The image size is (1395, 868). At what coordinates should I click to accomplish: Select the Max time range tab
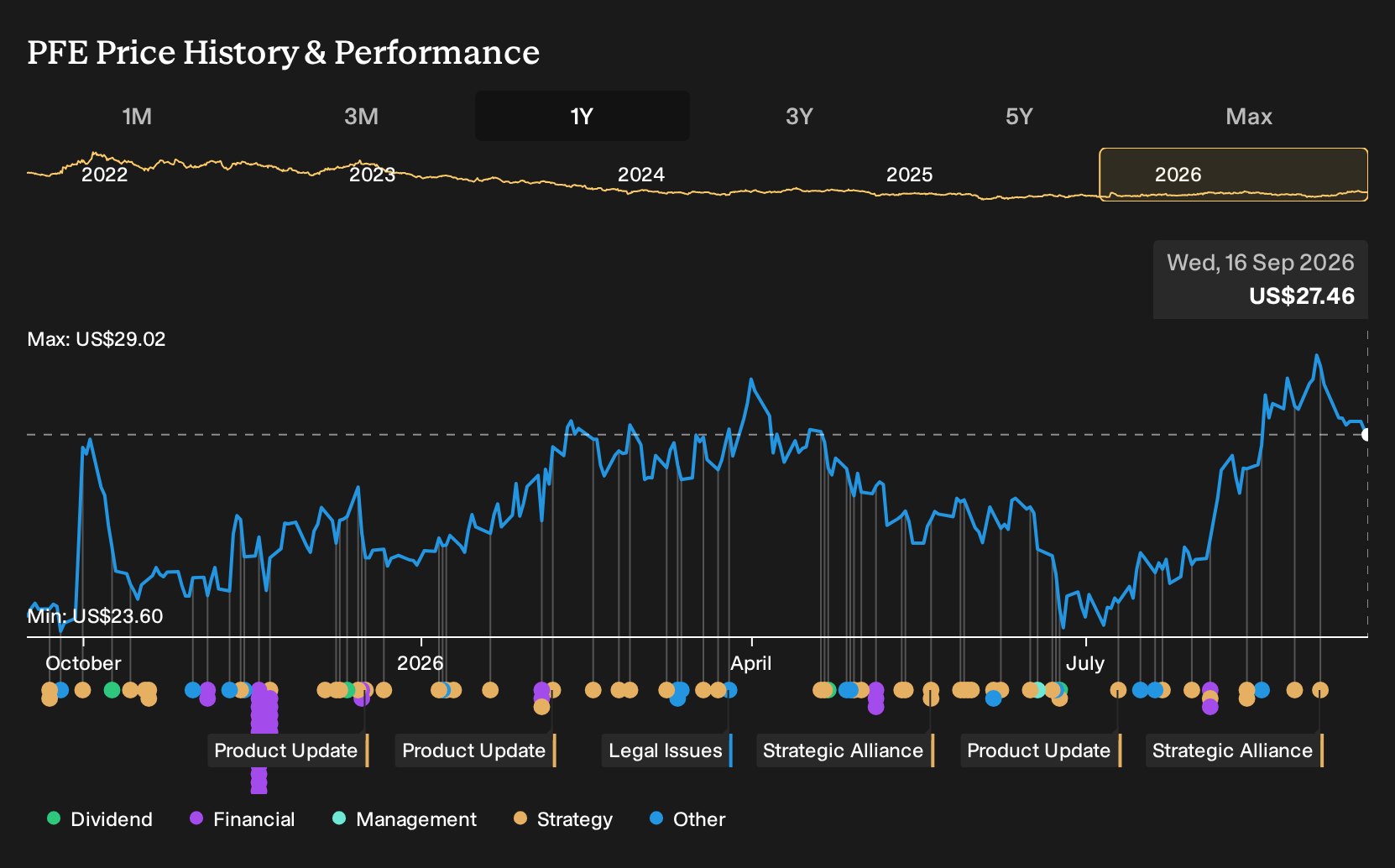(x=1249, y=116)
